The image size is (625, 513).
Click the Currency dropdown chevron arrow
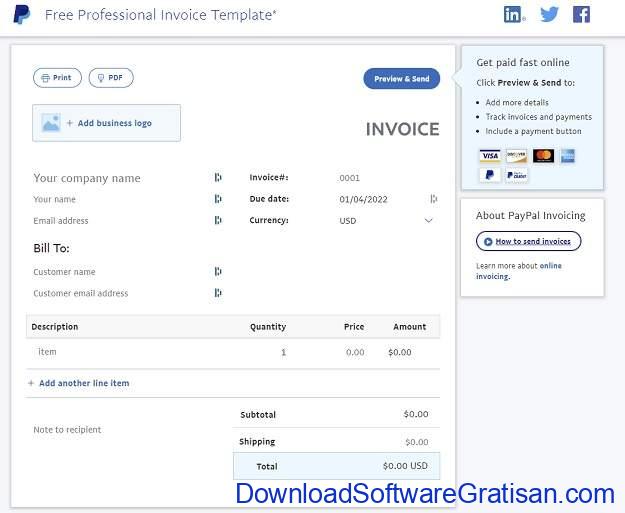pyautogui.click(x=428, y=220)
